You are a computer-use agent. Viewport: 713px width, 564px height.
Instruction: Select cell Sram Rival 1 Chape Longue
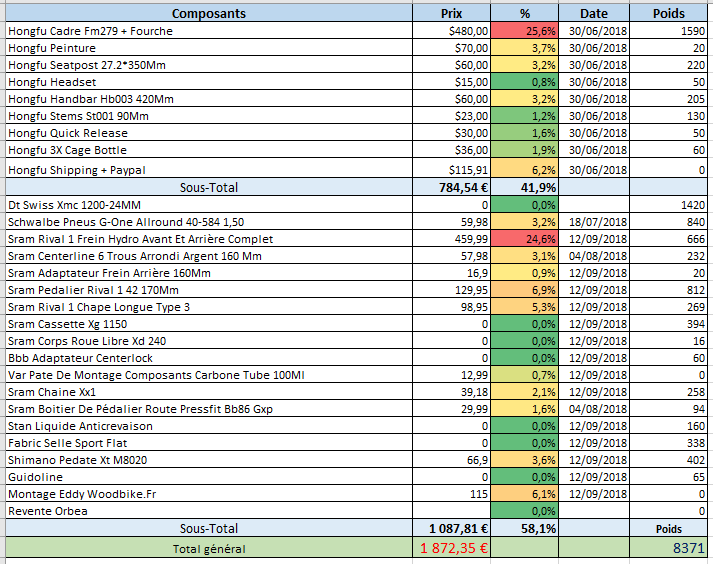click(x=209, y=307)
